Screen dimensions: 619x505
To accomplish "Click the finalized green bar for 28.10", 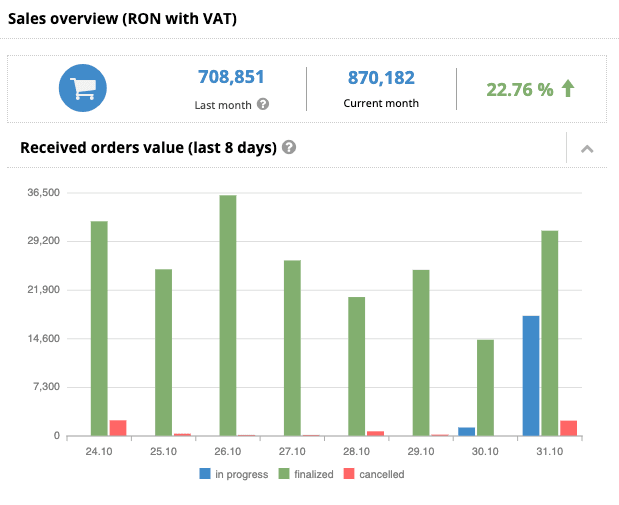I will pos(356,366).
